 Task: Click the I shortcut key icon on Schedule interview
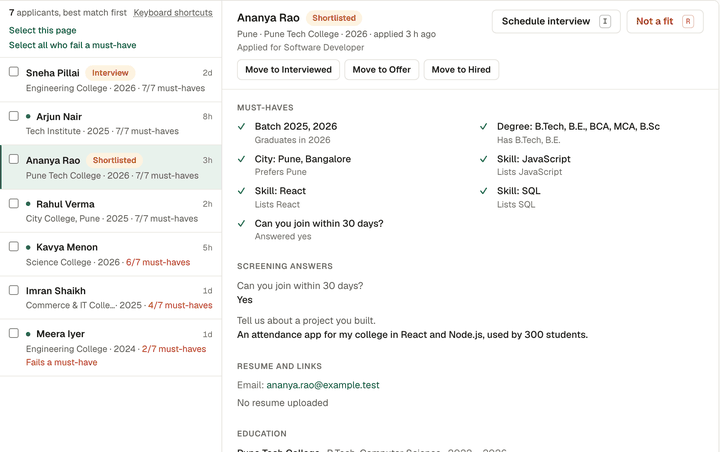coord(605,21)
